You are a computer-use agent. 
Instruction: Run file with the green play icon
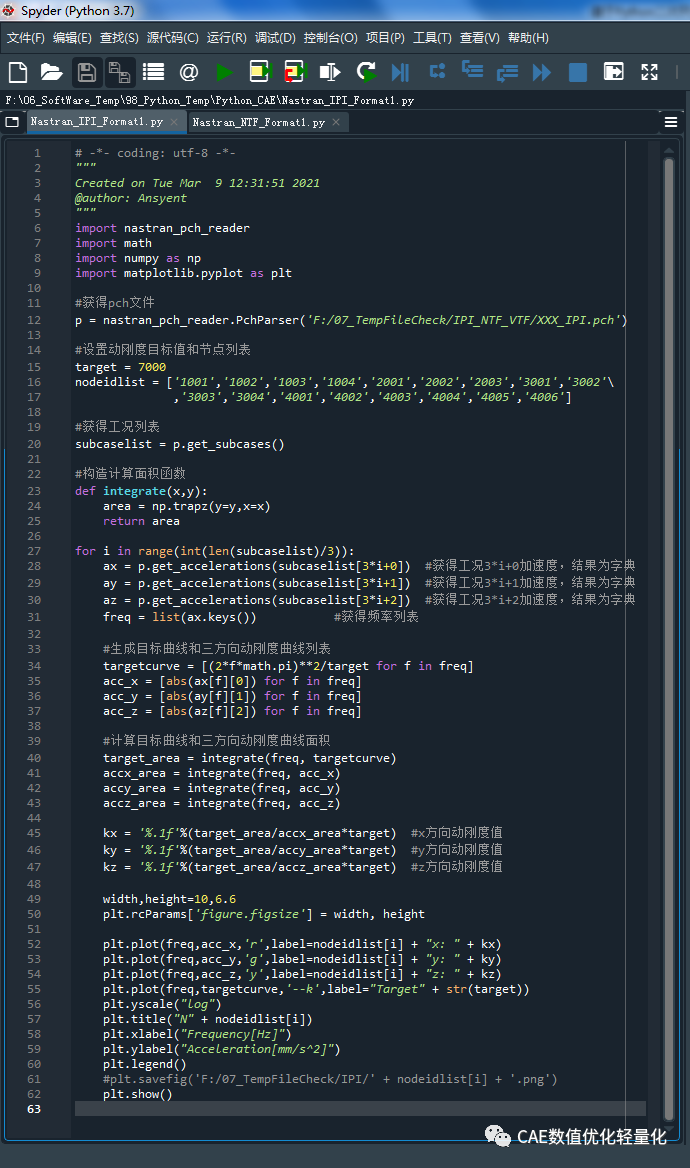coord(224,72)
